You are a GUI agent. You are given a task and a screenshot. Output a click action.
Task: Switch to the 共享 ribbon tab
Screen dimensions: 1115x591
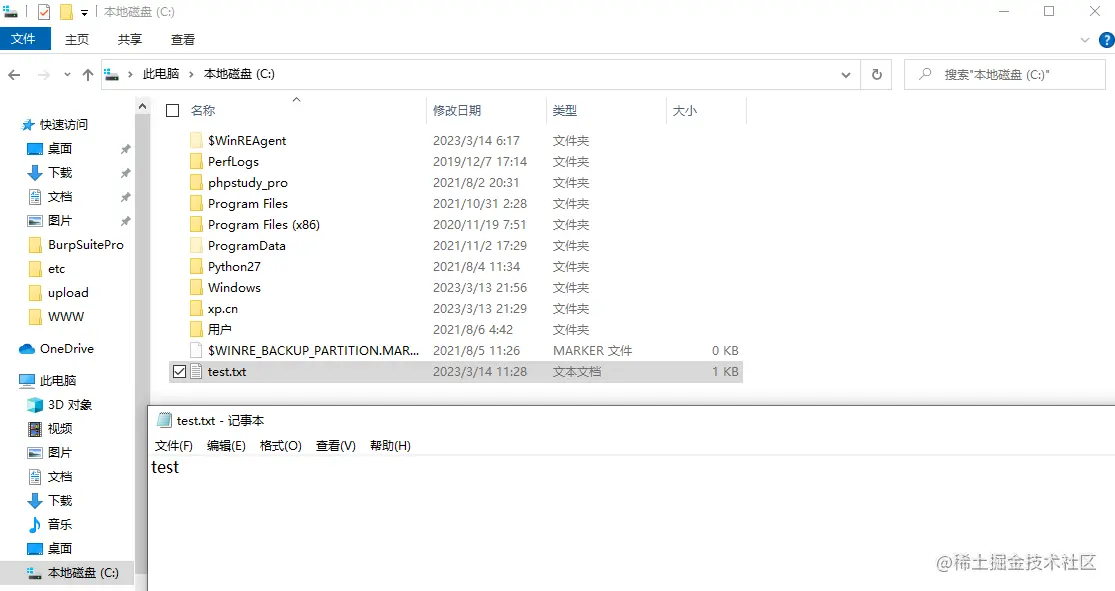(x=129, y=40)
